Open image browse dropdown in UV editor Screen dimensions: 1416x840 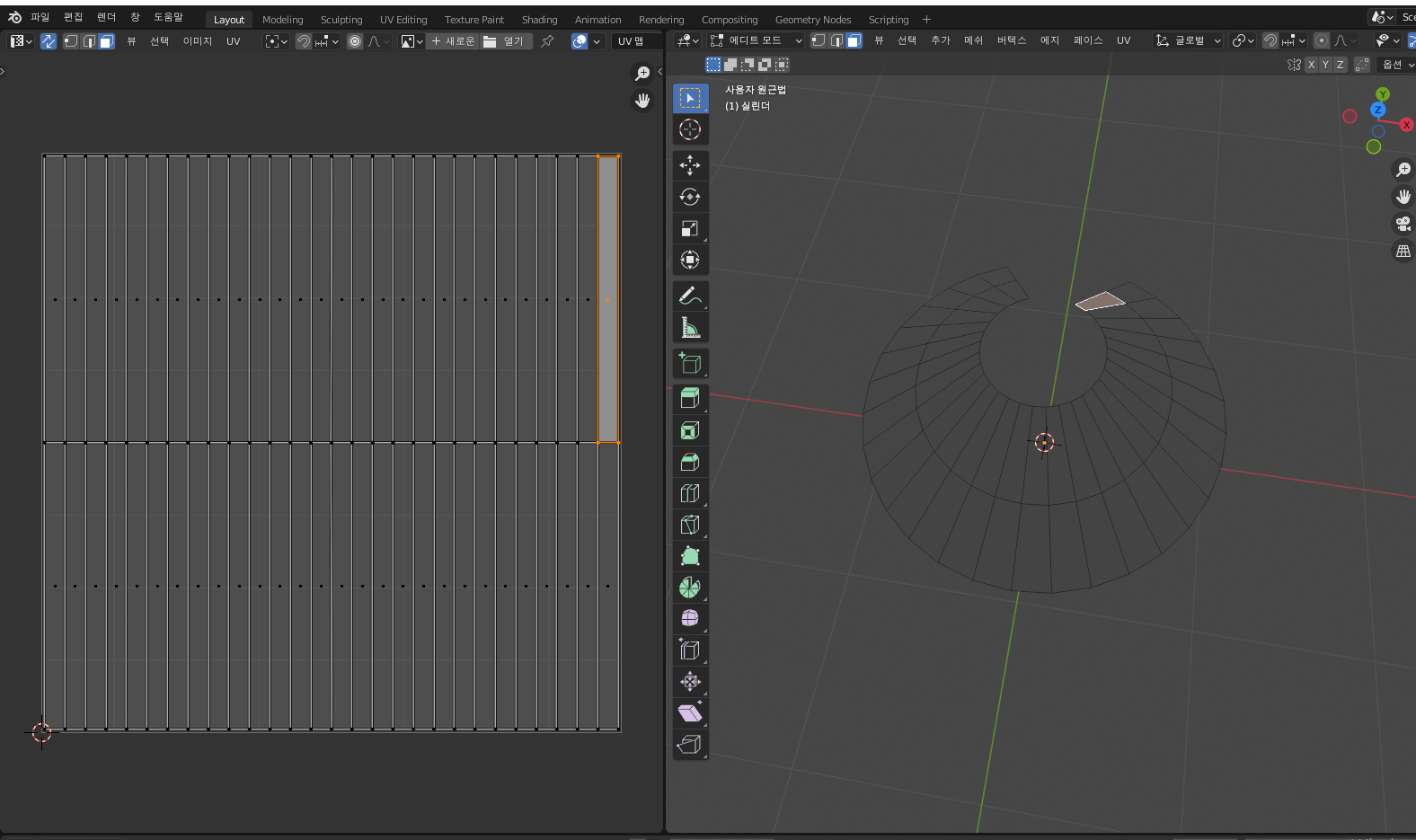coord(412,41)
